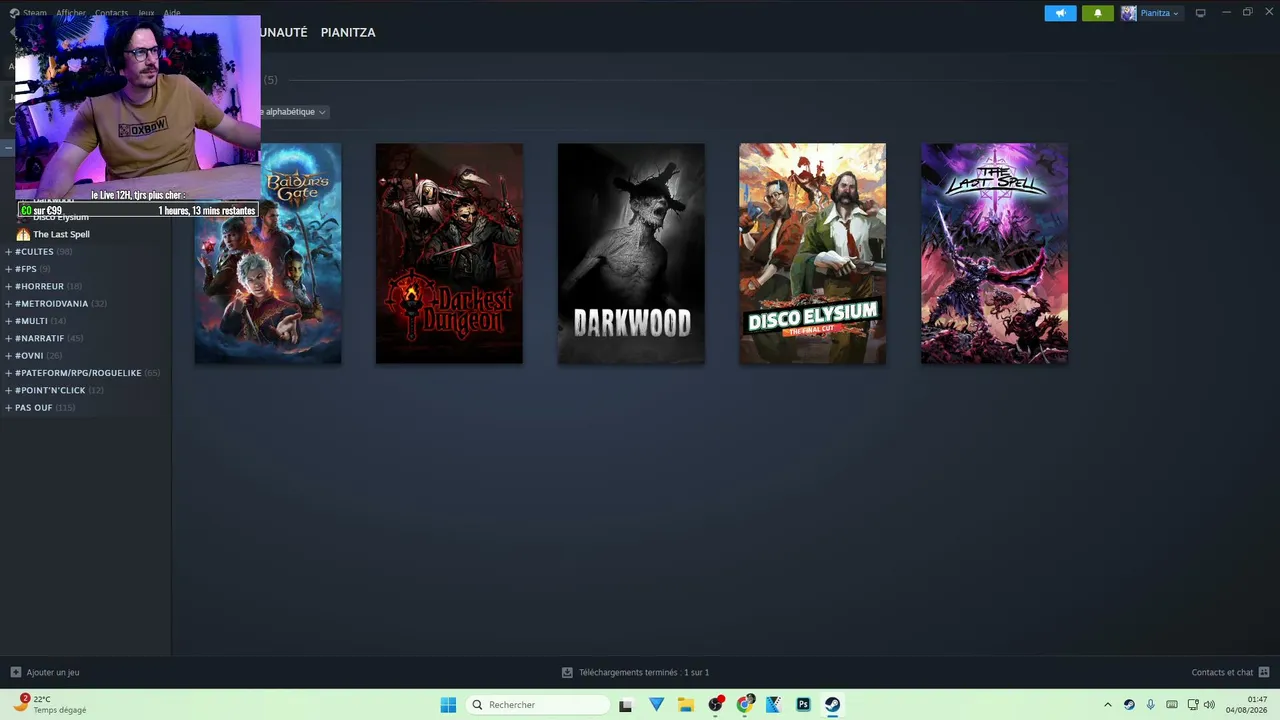1280x720 pixels.
Task: Open the Darkwood cover
Action: [x=631, y=253]
